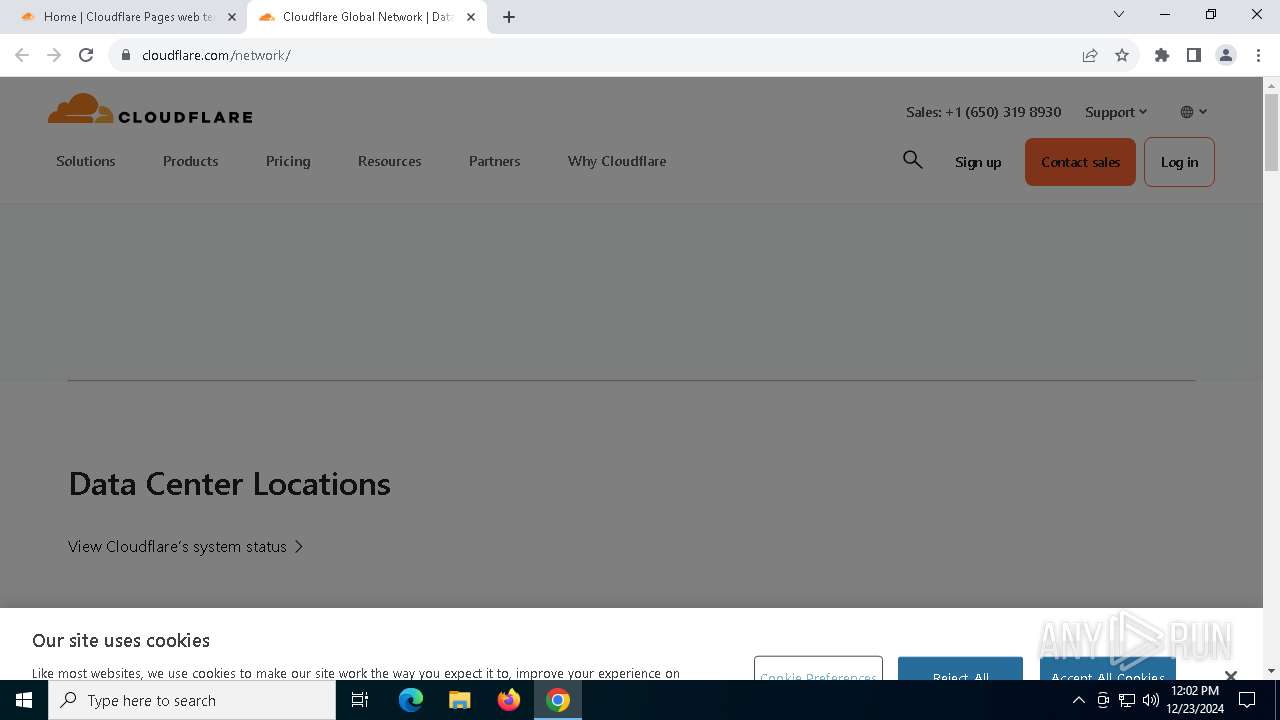Close the cookie banner
1280x720 pixels.
1231,675
